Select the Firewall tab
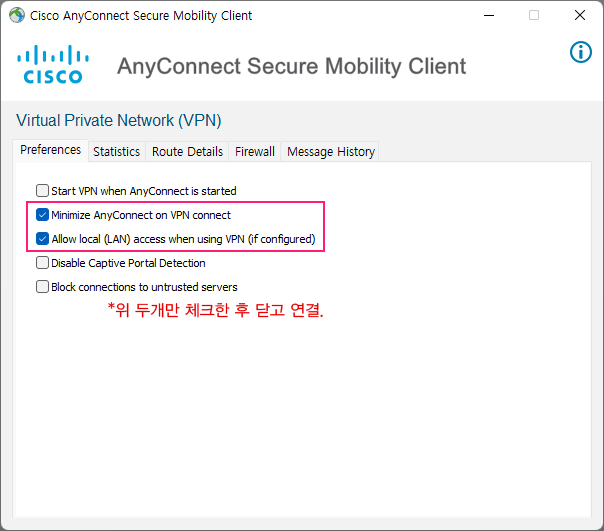The height and width of the screenshot is (531, 604). pos(255,152)
